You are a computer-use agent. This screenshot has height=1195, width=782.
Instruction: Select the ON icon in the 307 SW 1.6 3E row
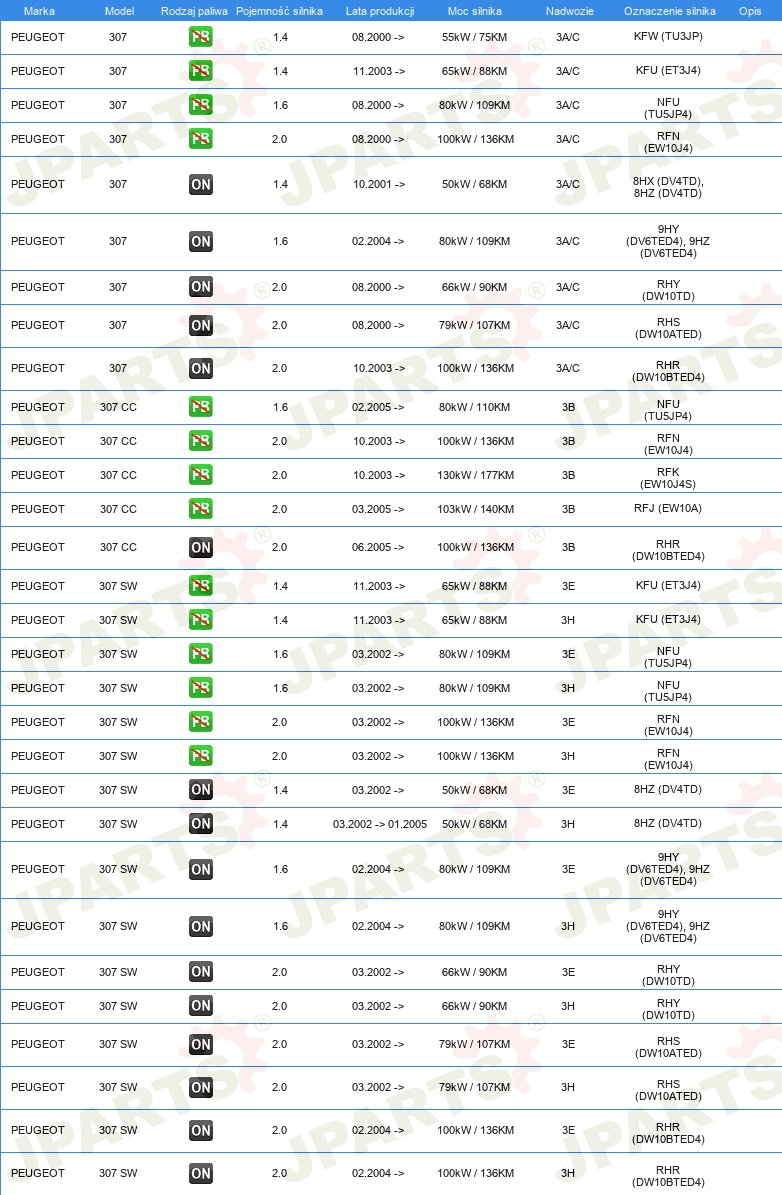point(200,870)
